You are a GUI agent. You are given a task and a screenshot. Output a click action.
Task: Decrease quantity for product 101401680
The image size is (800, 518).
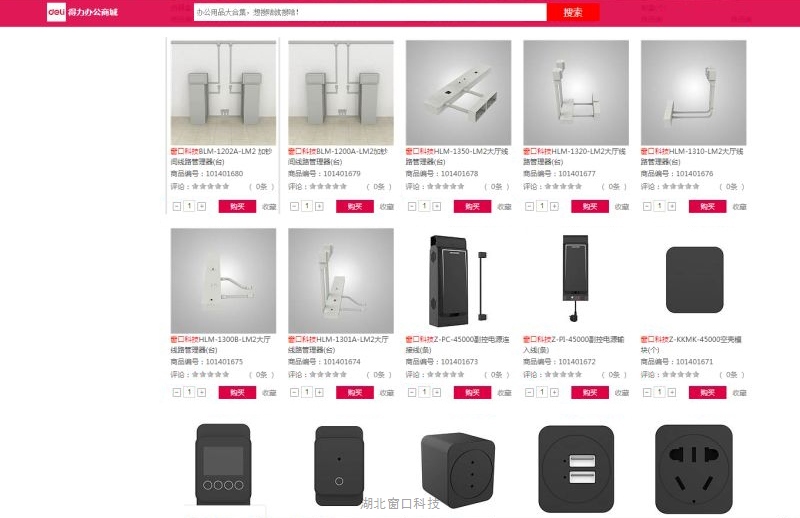[177, 206]
